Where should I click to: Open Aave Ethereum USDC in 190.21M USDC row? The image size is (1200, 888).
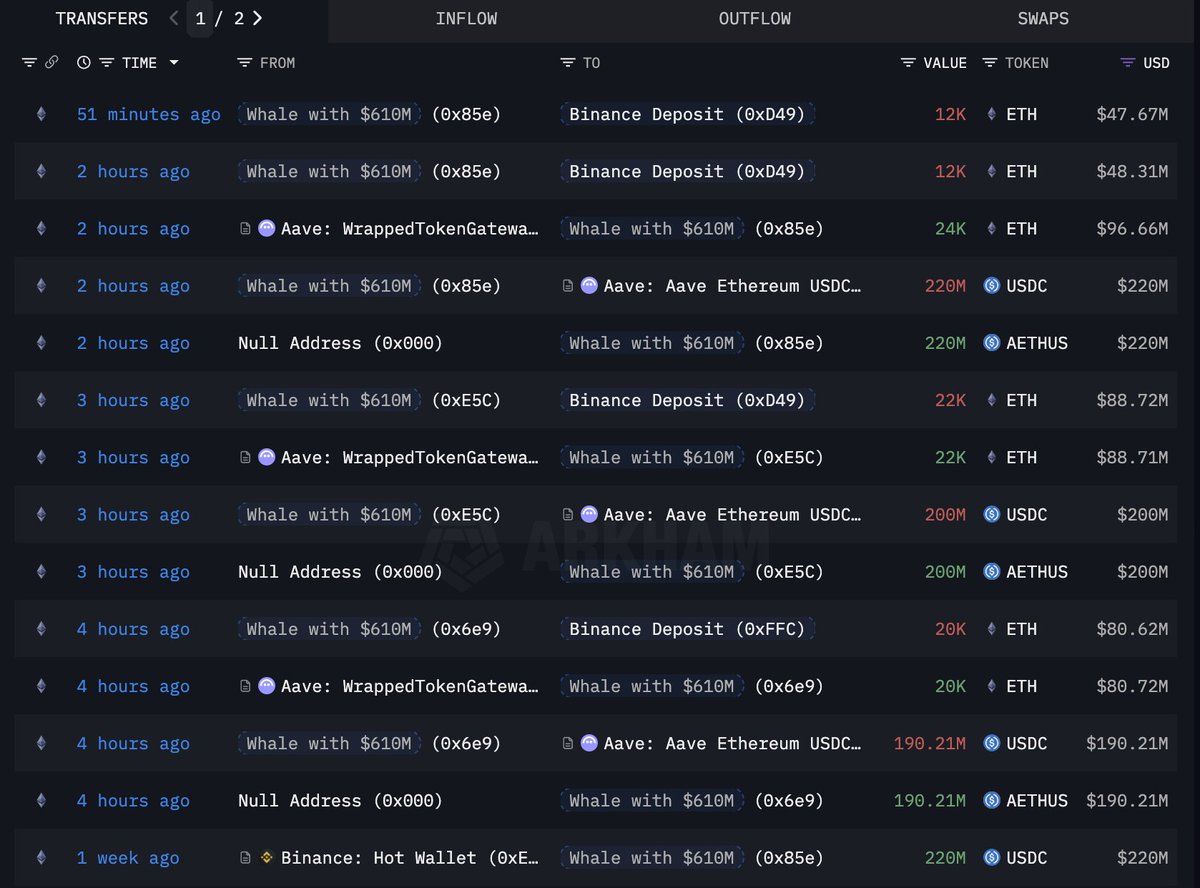pyautogui.click(x=733, y=743)
